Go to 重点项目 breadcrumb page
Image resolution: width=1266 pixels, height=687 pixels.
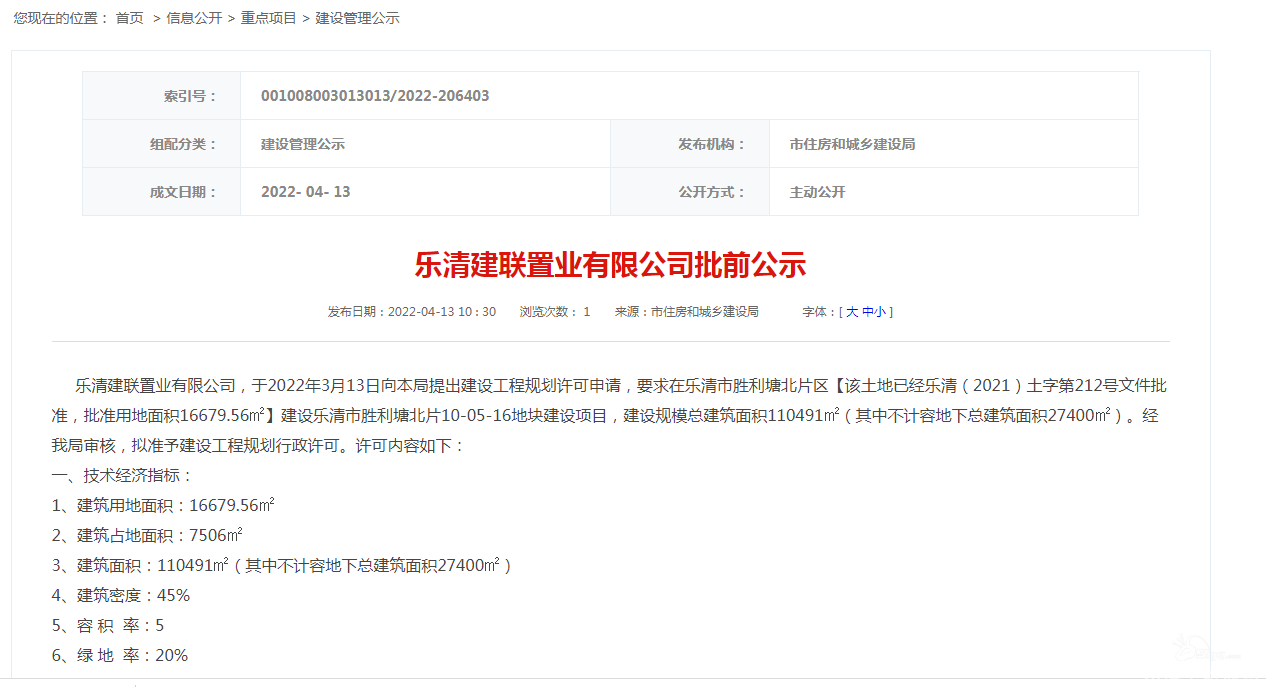point(268,18)
